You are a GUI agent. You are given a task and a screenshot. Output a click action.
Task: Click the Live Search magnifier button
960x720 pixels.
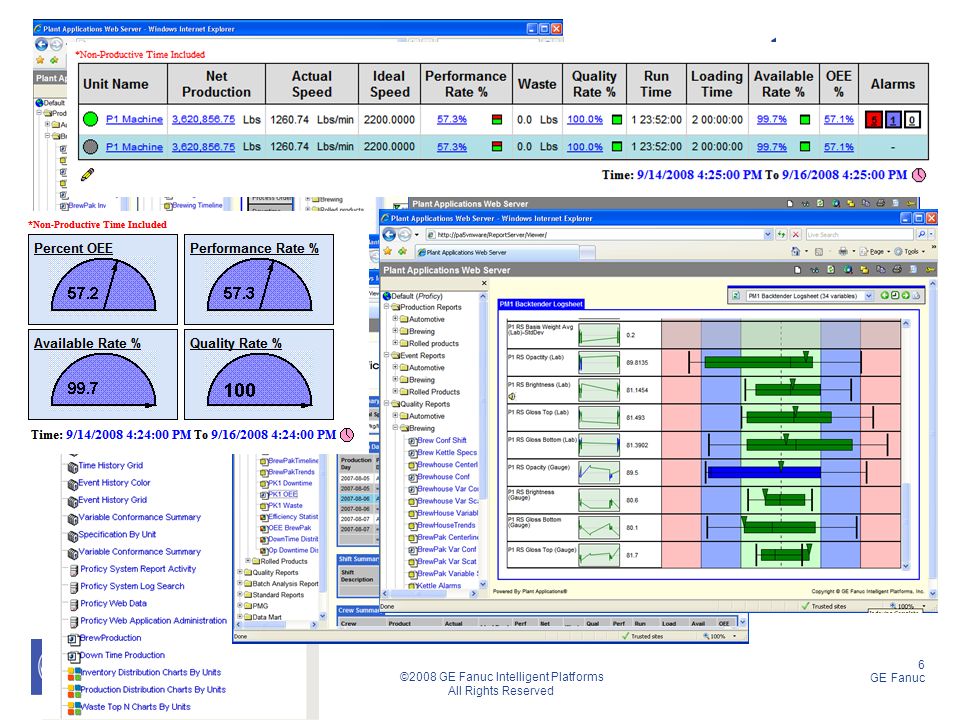[921, 234]
